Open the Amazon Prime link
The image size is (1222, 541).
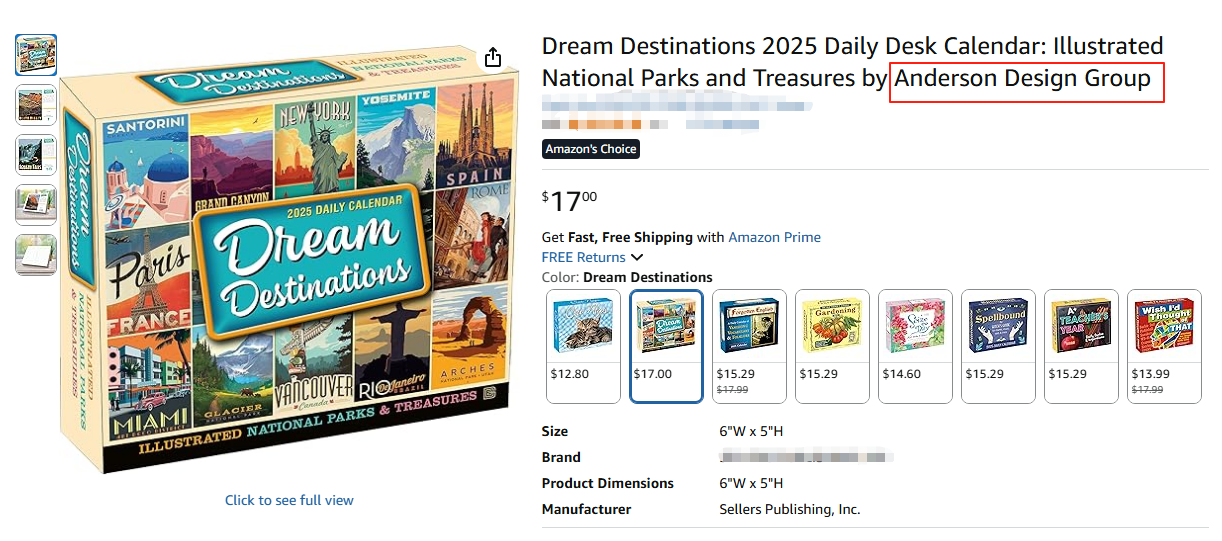(774, 238)
